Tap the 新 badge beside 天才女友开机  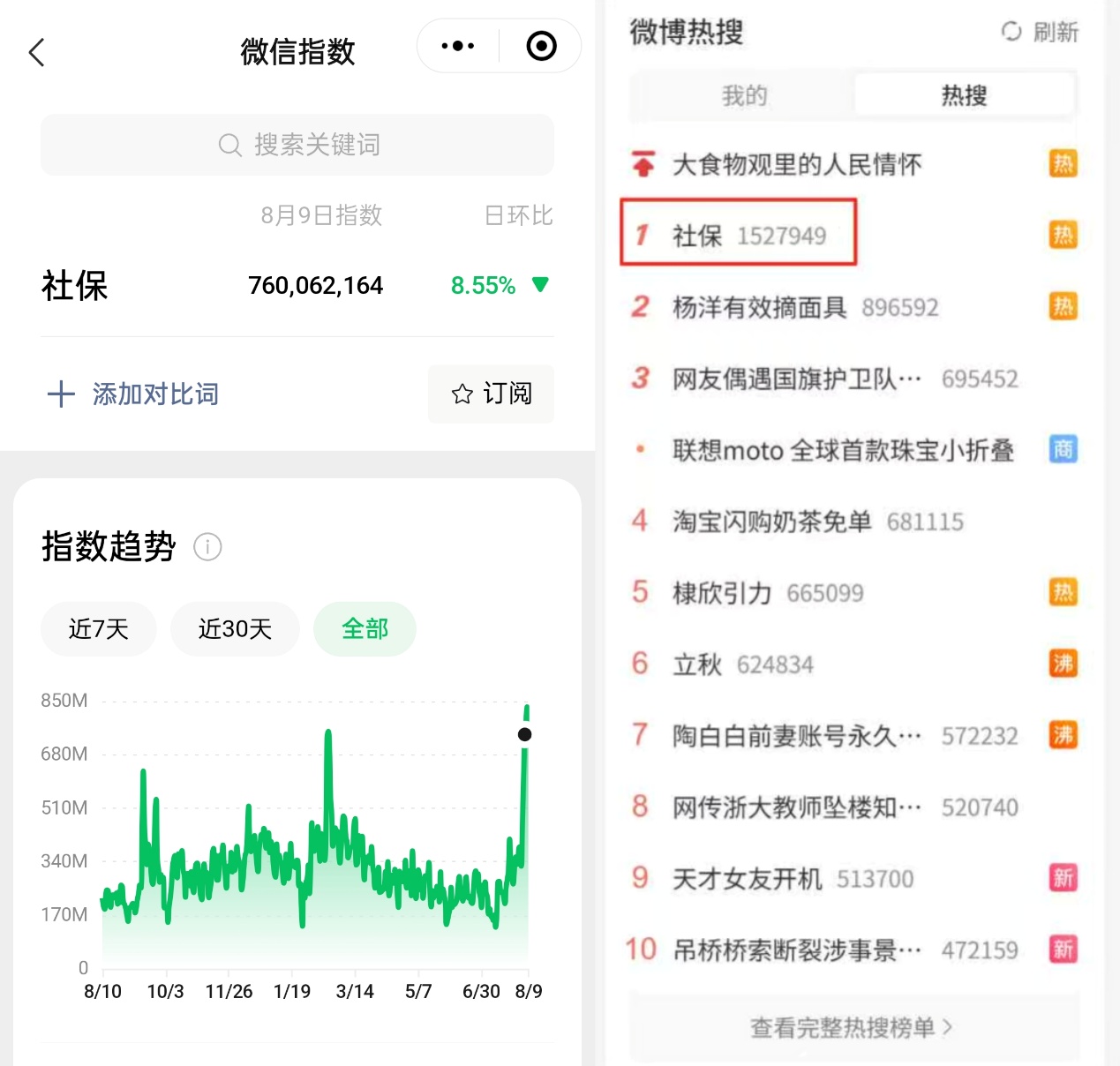tap(1063, 878)
